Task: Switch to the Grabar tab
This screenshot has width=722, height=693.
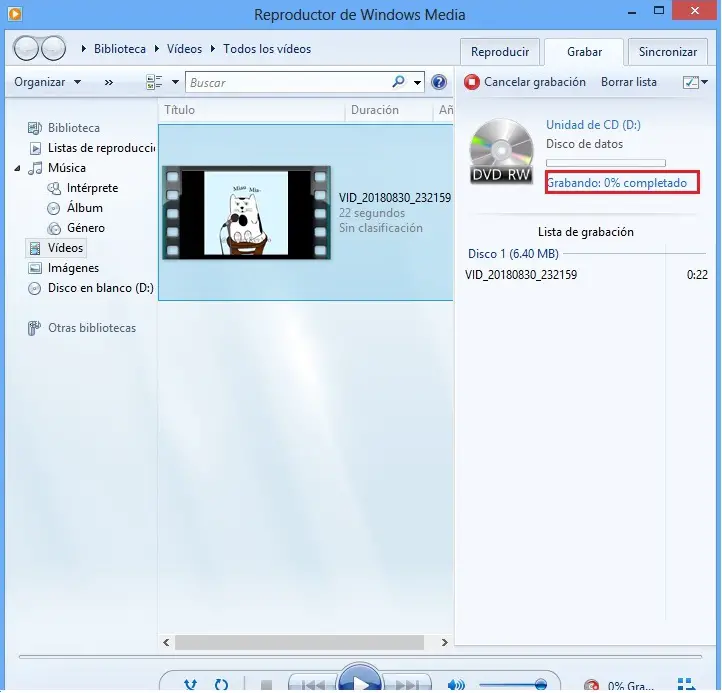Action: point(584,52)
